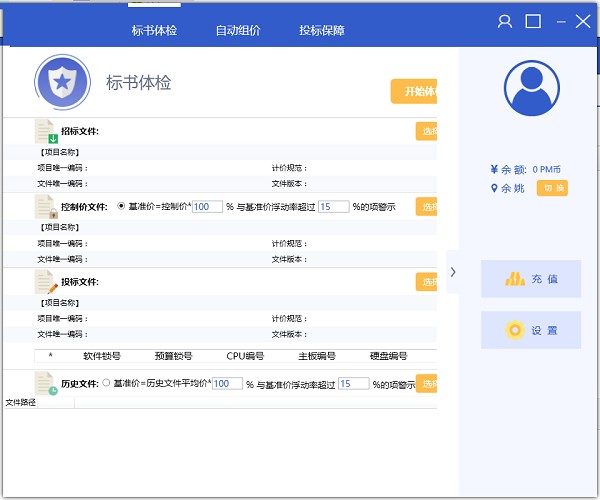Open 设置 settings button
Screen dimensions: 600x500
(531, 330)
